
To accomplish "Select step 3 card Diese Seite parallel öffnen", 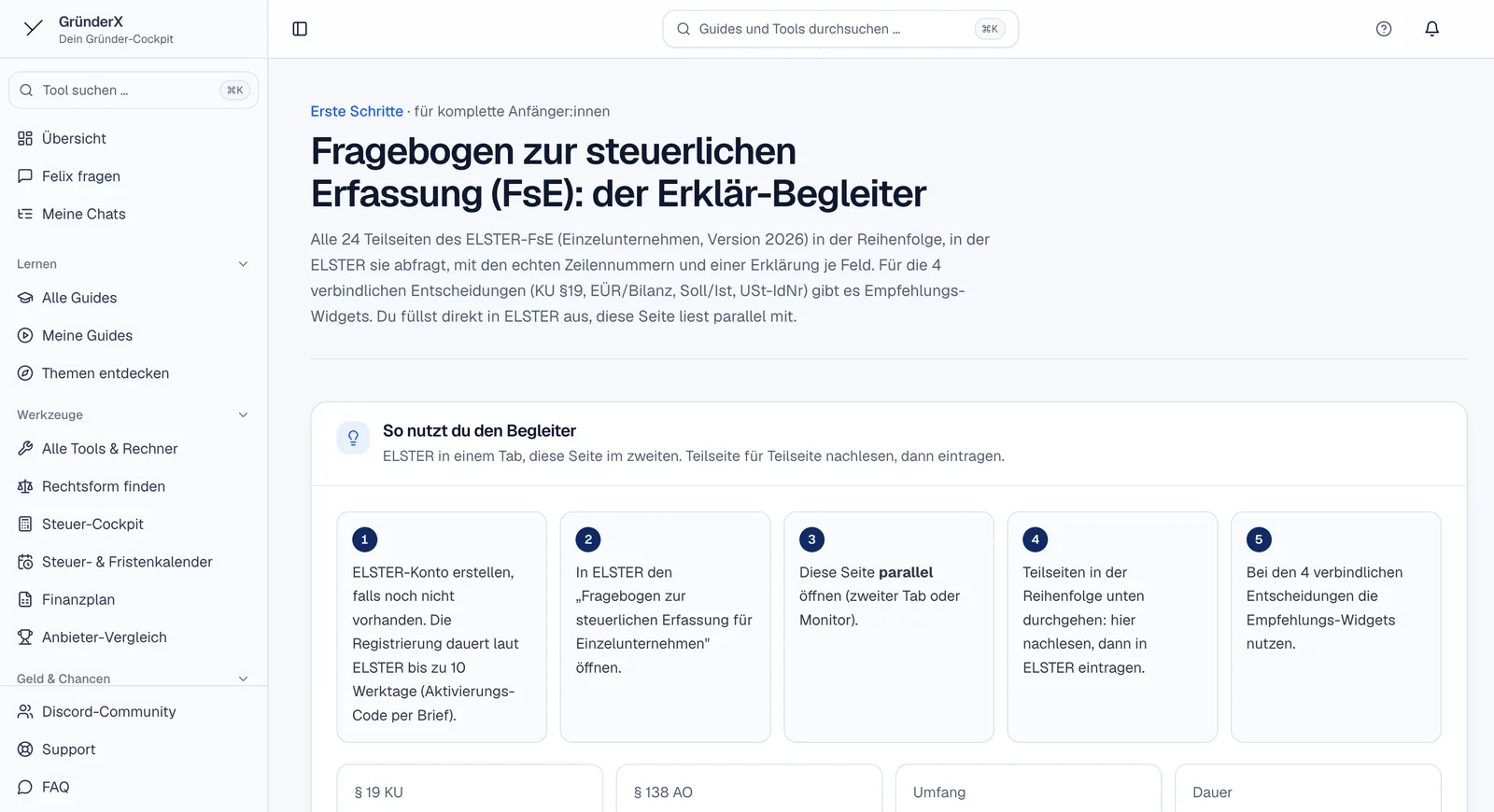I will 889,627.
